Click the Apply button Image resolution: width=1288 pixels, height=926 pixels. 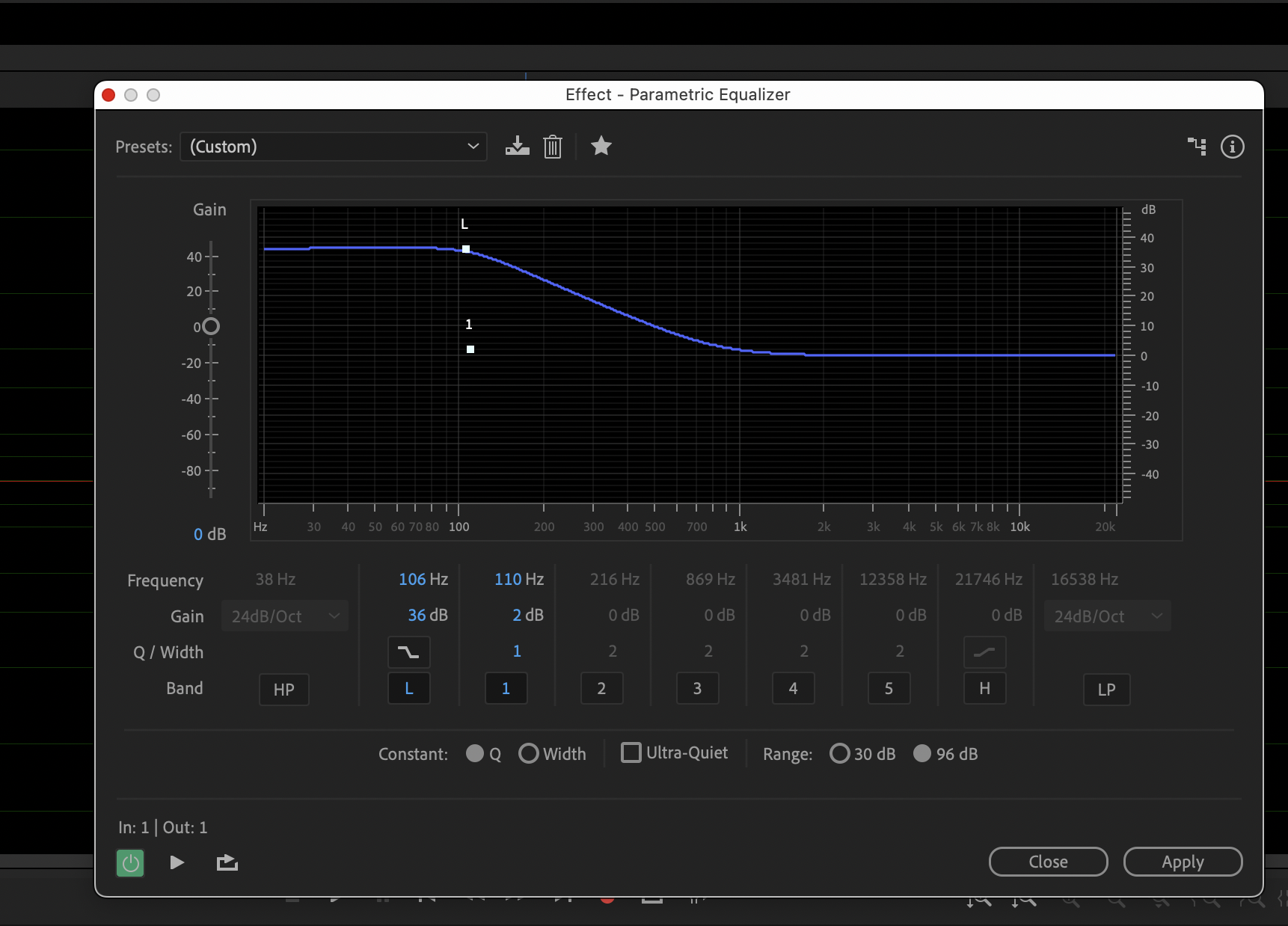(1183, 862)
